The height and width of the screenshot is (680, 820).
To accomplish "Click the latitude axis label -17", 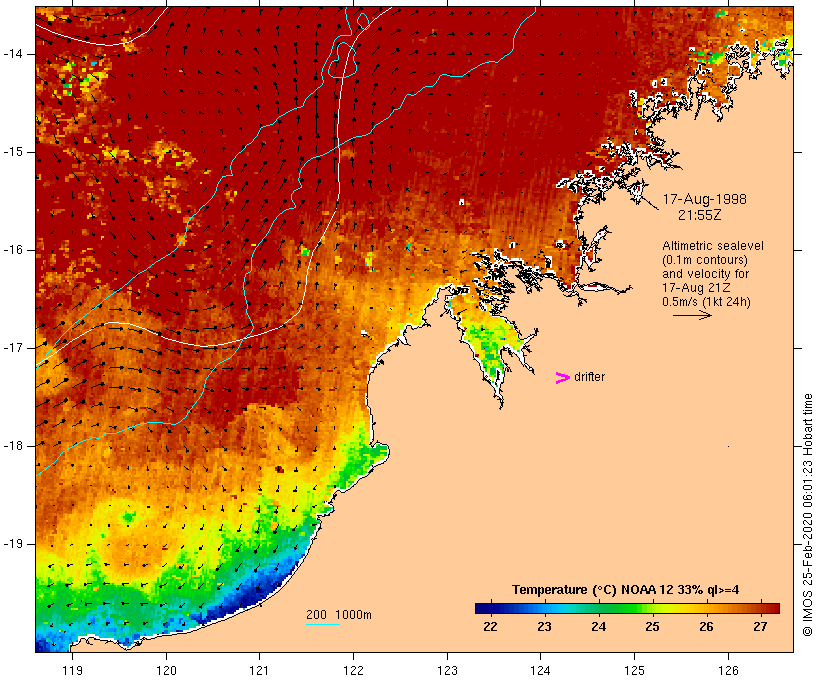I will pos(13,348).
